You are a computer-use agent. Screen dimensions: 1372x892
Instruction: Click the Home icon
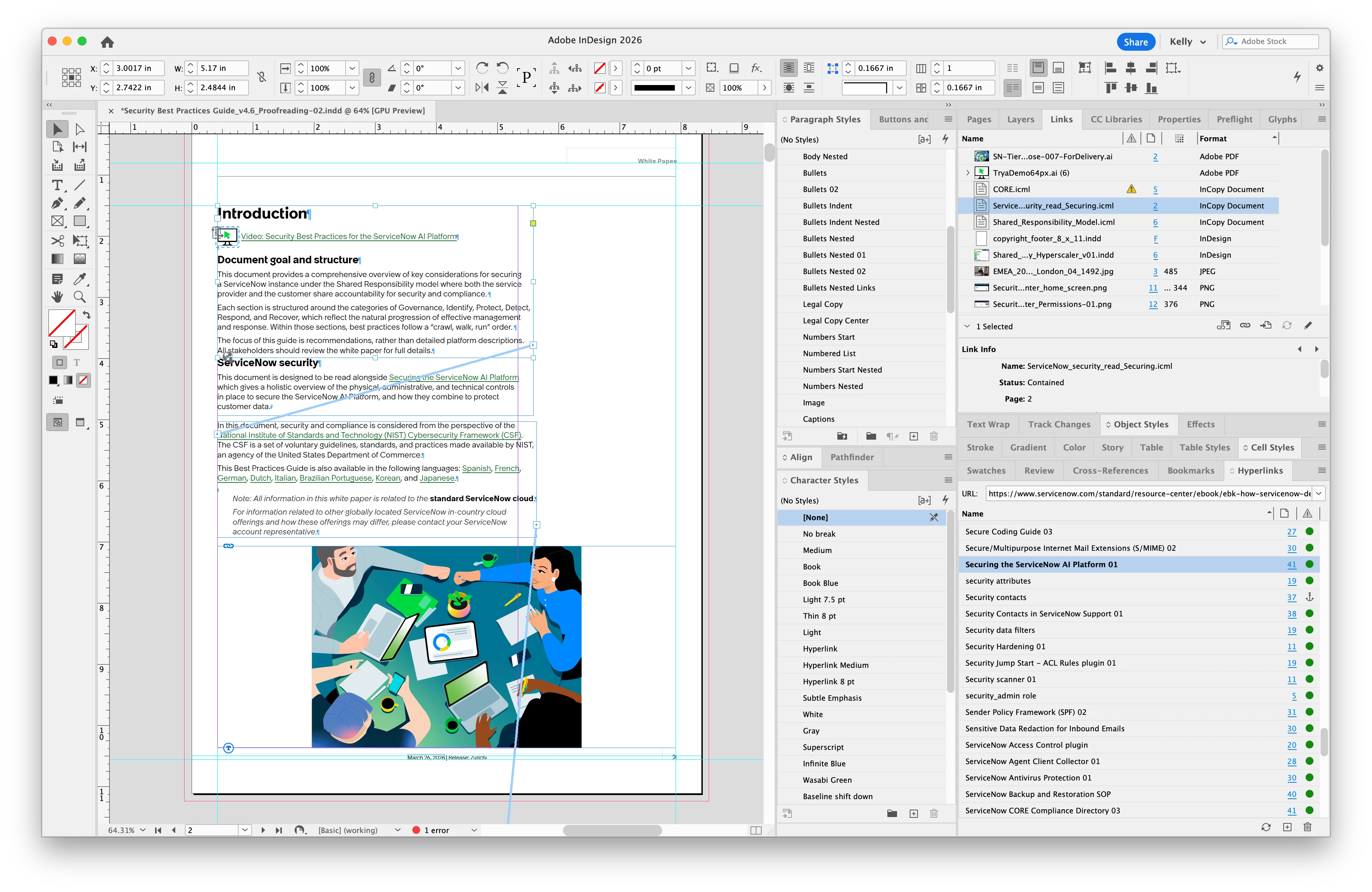pos(107,42)
